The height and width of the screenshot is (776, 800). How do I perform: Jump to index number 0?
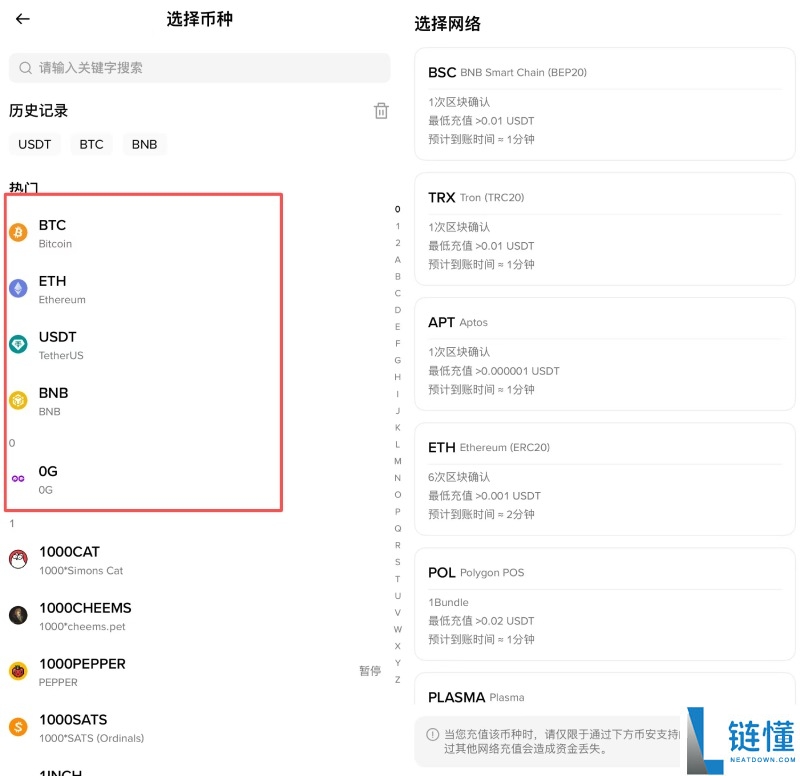pyautogui.click(x=397, y=209)
